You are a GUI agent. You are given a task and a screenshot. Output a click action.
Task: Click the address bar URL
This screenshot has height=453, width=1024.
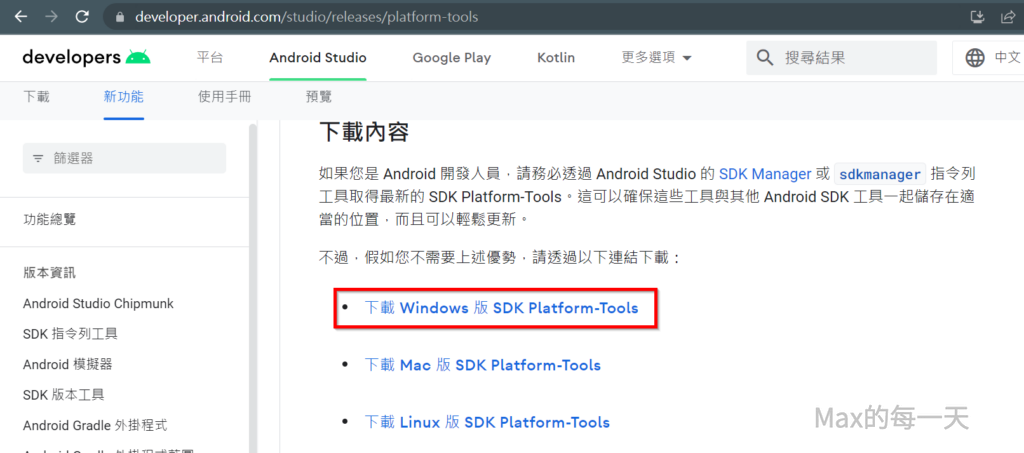(306, 17)
